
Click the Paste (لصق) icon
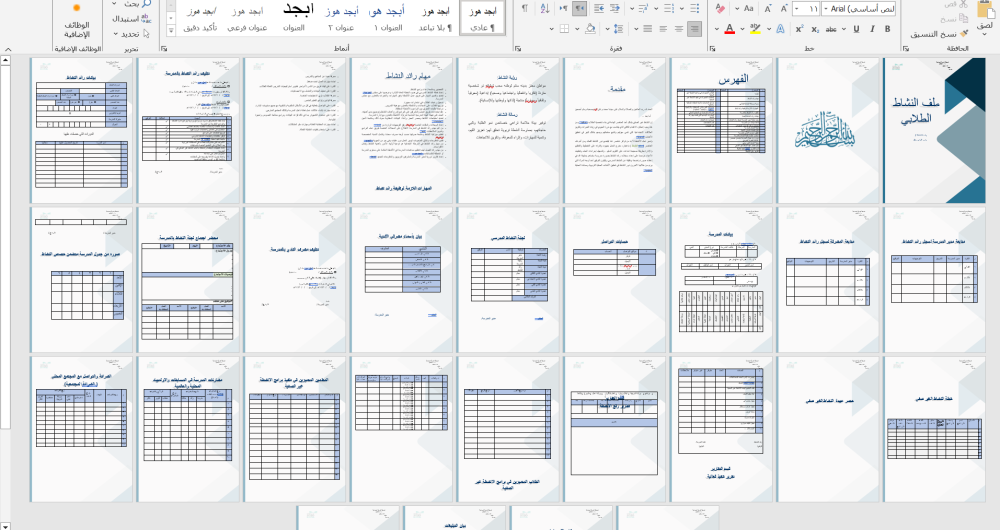click(983, 10)
